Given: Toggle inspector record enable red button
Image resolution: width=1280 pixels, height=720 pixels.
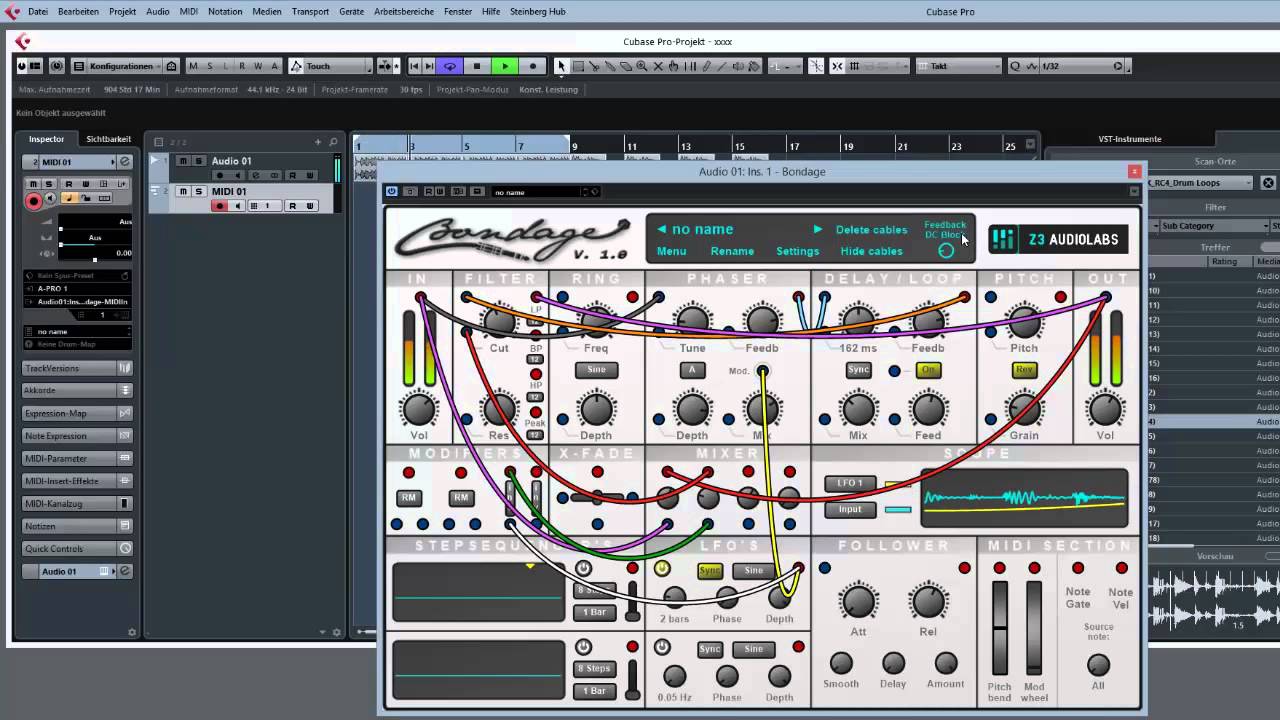Looking at the screenshot, I should [x=34, y=200].
